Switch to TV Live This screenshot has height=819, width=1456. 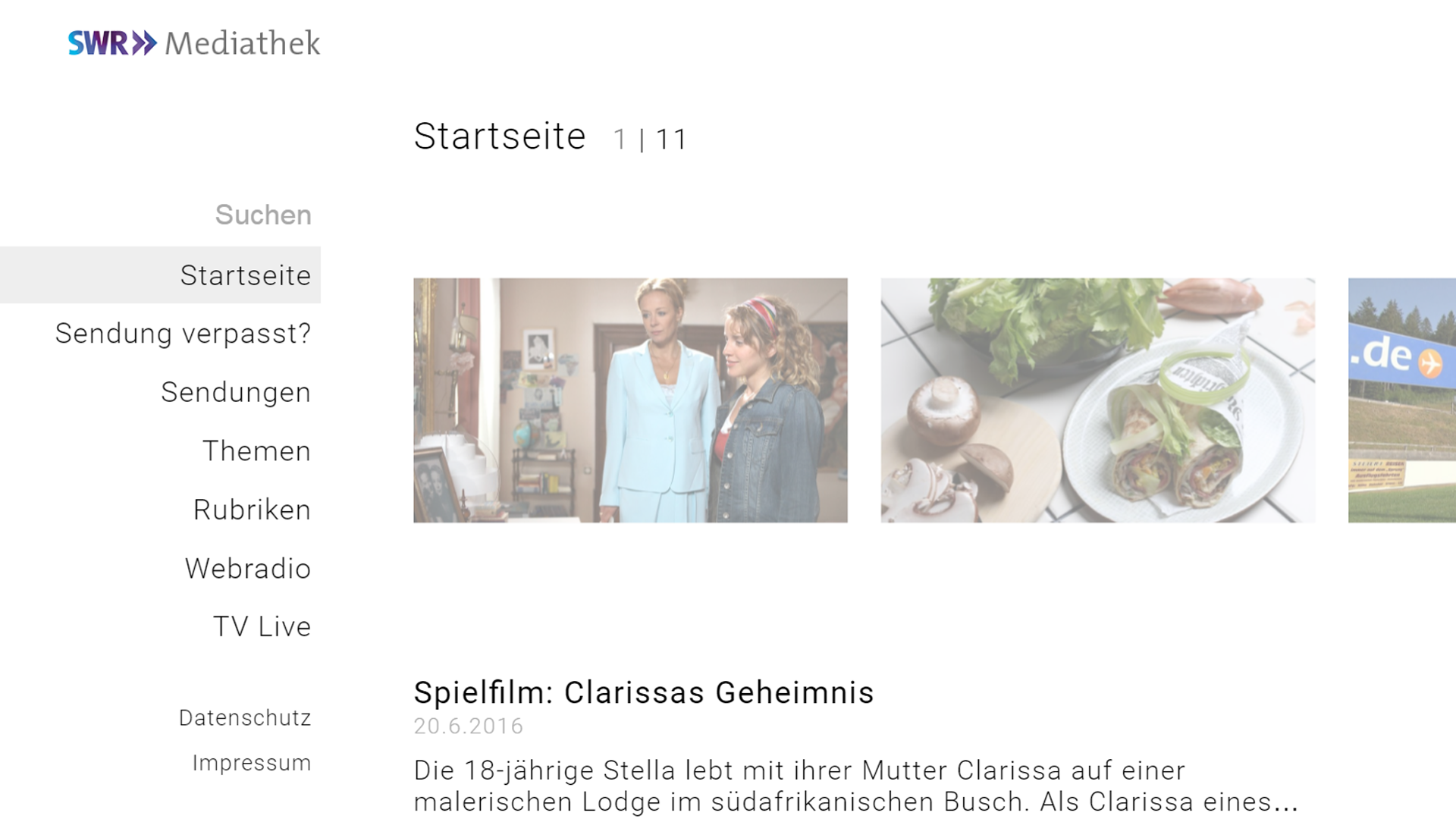coord(262,626)
